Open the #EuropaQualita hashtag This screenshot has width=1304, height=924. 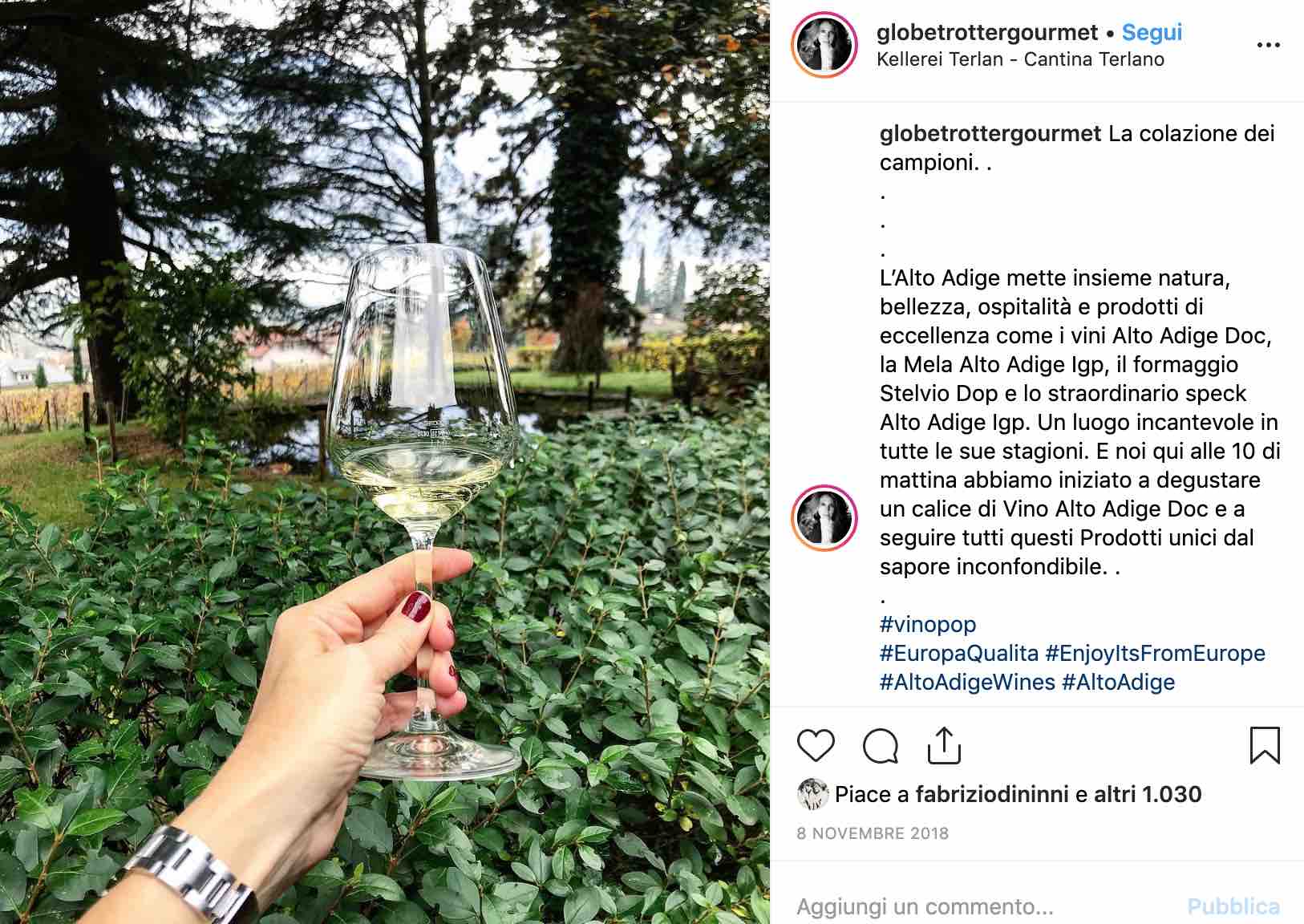(x=959, y=653)
